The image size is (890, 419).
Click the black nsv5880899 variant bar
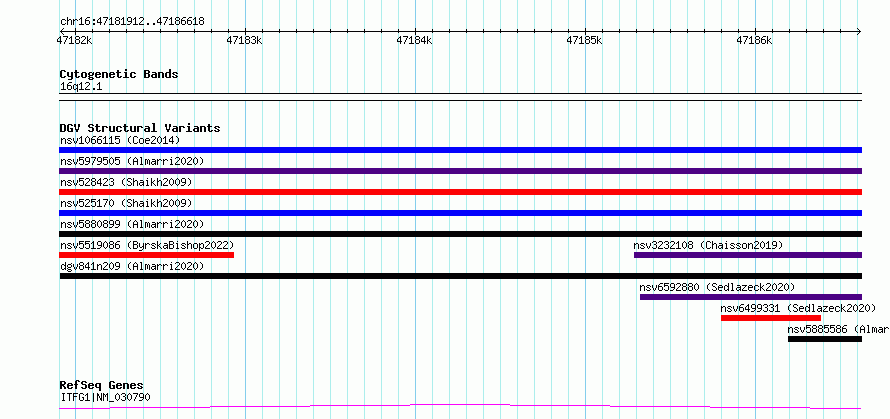pyautogui.click(x=460, y=234)
